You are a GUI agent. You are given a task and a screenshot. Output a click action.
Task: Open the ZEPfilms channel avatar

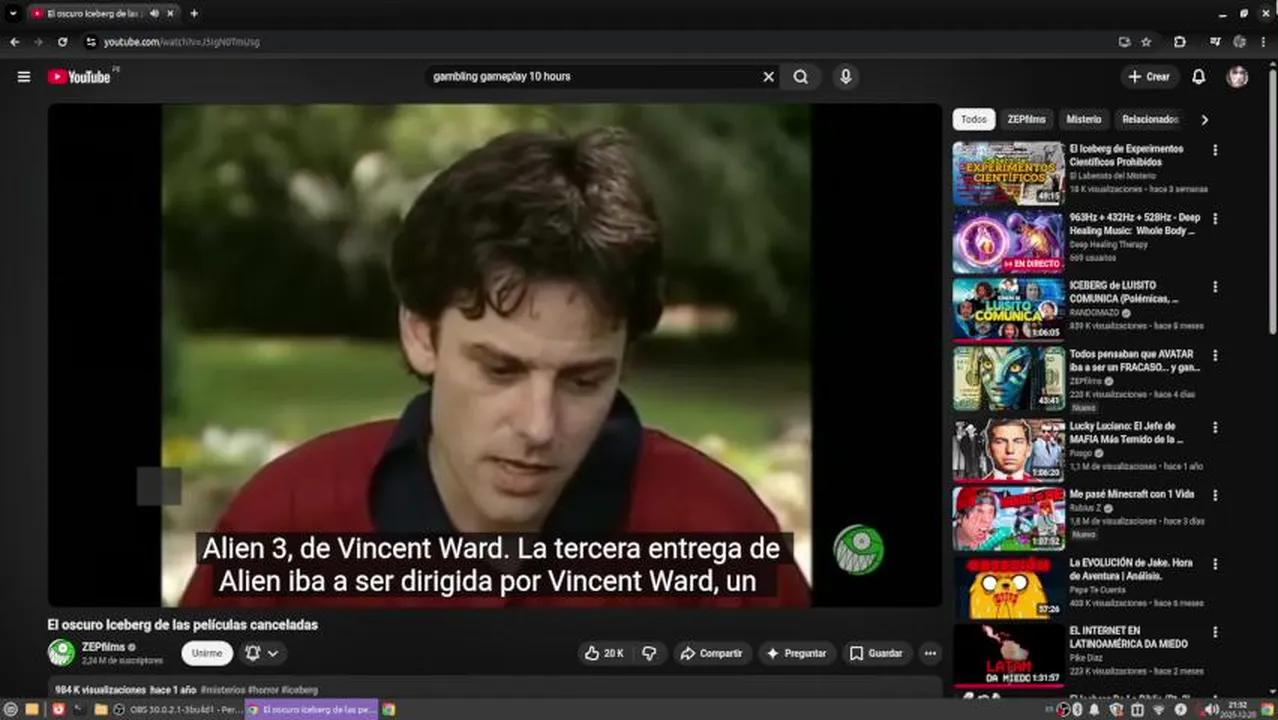coord(61,653)
